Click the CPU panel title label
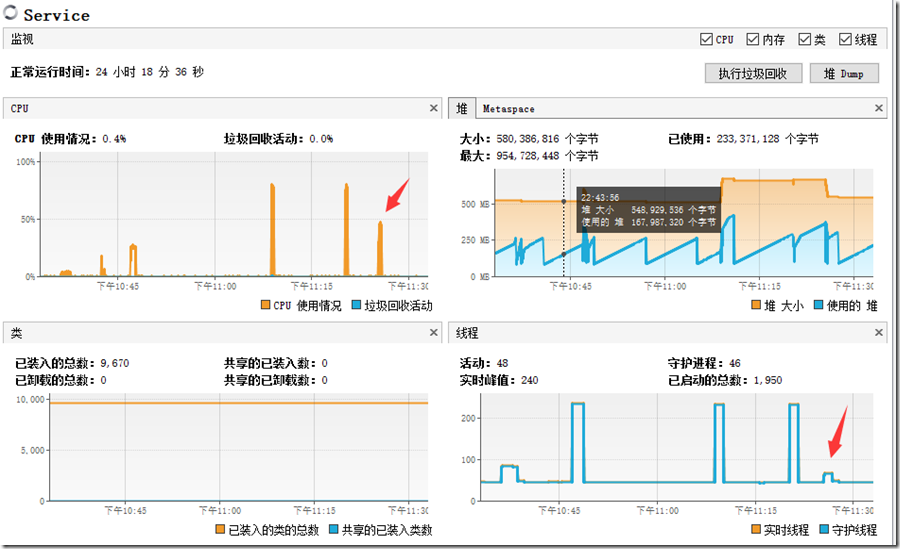900x549 pixels. pyautogui.click(x=20, y=109)
